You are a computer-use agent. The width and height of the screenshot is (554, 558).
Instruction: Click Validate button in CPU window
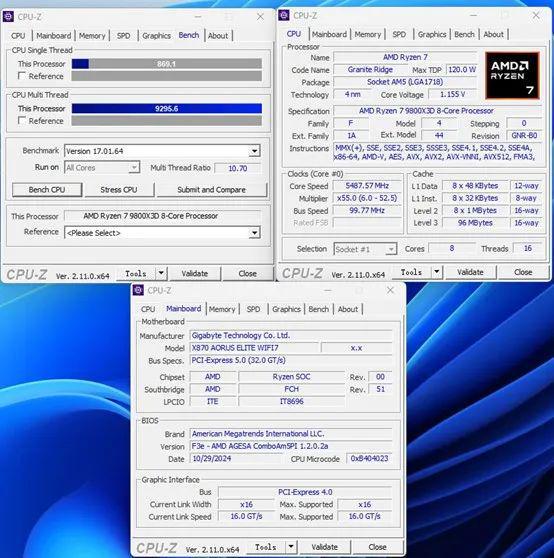[x=470, y=272]
